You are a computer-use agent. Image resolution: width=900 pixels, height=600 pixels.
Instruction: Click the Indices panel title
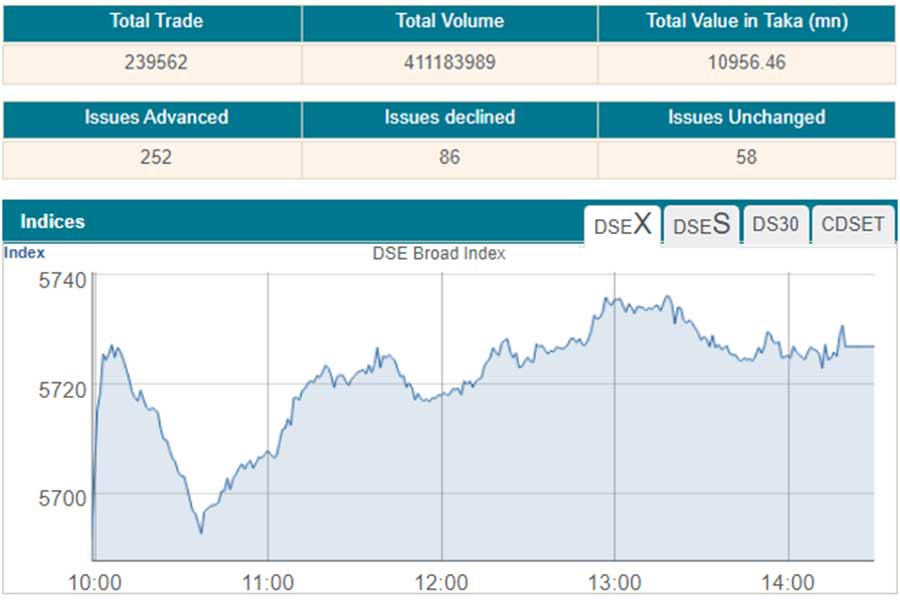[x=53, y=222]
